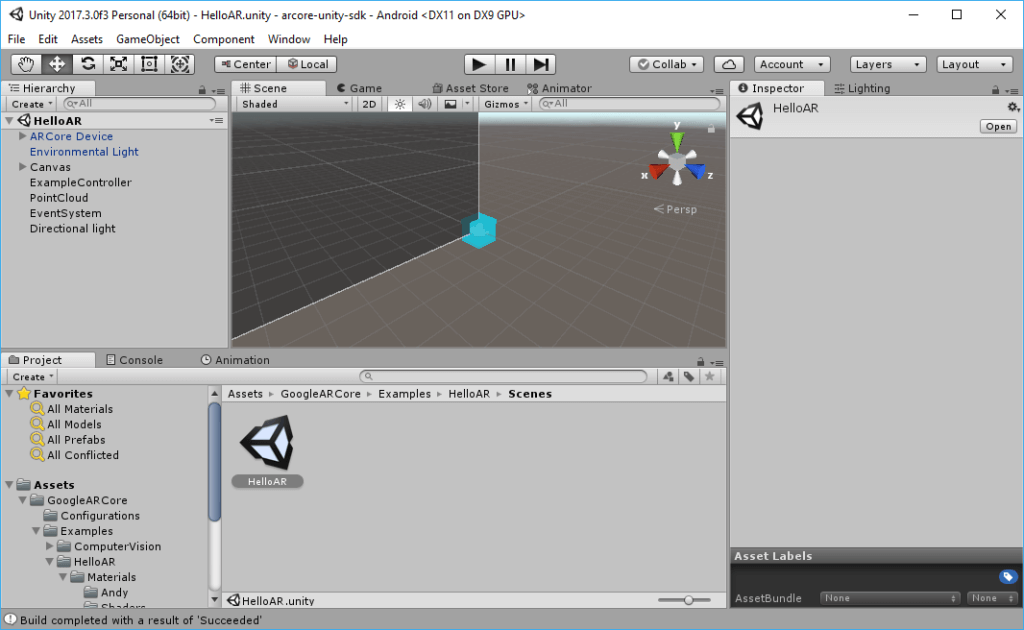The width and height of the screenshot is (1024, 630).
Task: Select the Rotate tool
Action: tap(88, 64)
